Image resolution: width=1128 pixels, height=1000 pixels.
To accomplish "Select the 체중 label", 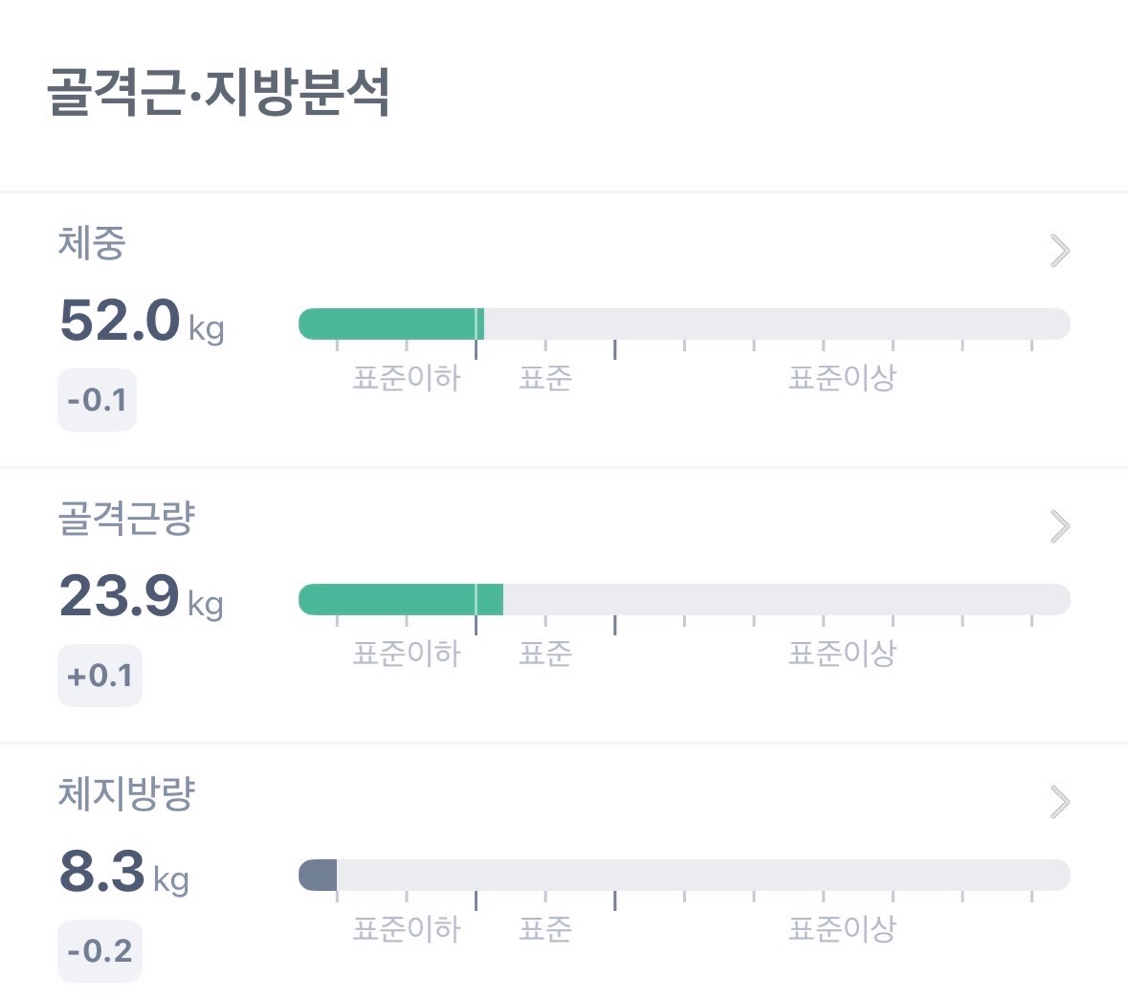I will tap(92, 243).
